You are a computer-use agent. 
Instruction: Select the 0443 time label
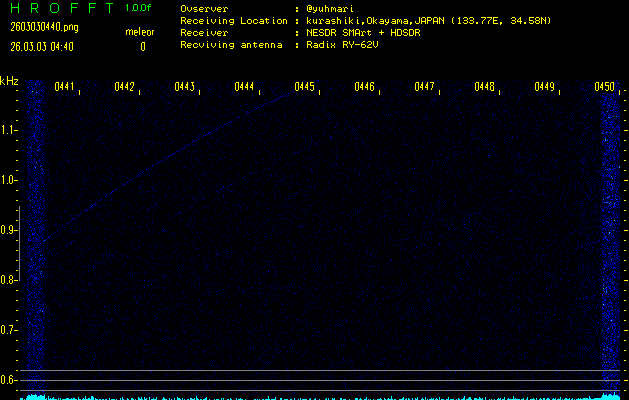(x=185, y=88)
